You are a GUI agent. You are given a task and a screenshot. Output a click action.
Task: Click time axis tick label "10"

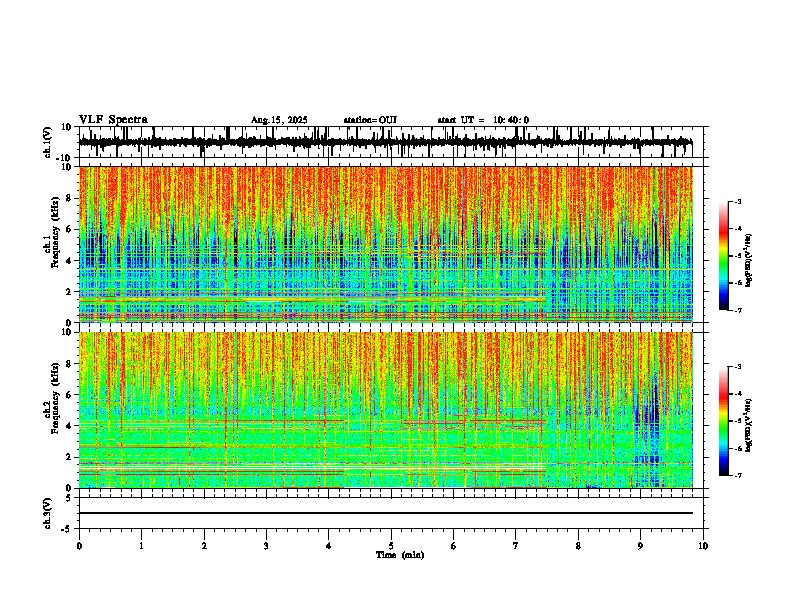tap(703, 546)
